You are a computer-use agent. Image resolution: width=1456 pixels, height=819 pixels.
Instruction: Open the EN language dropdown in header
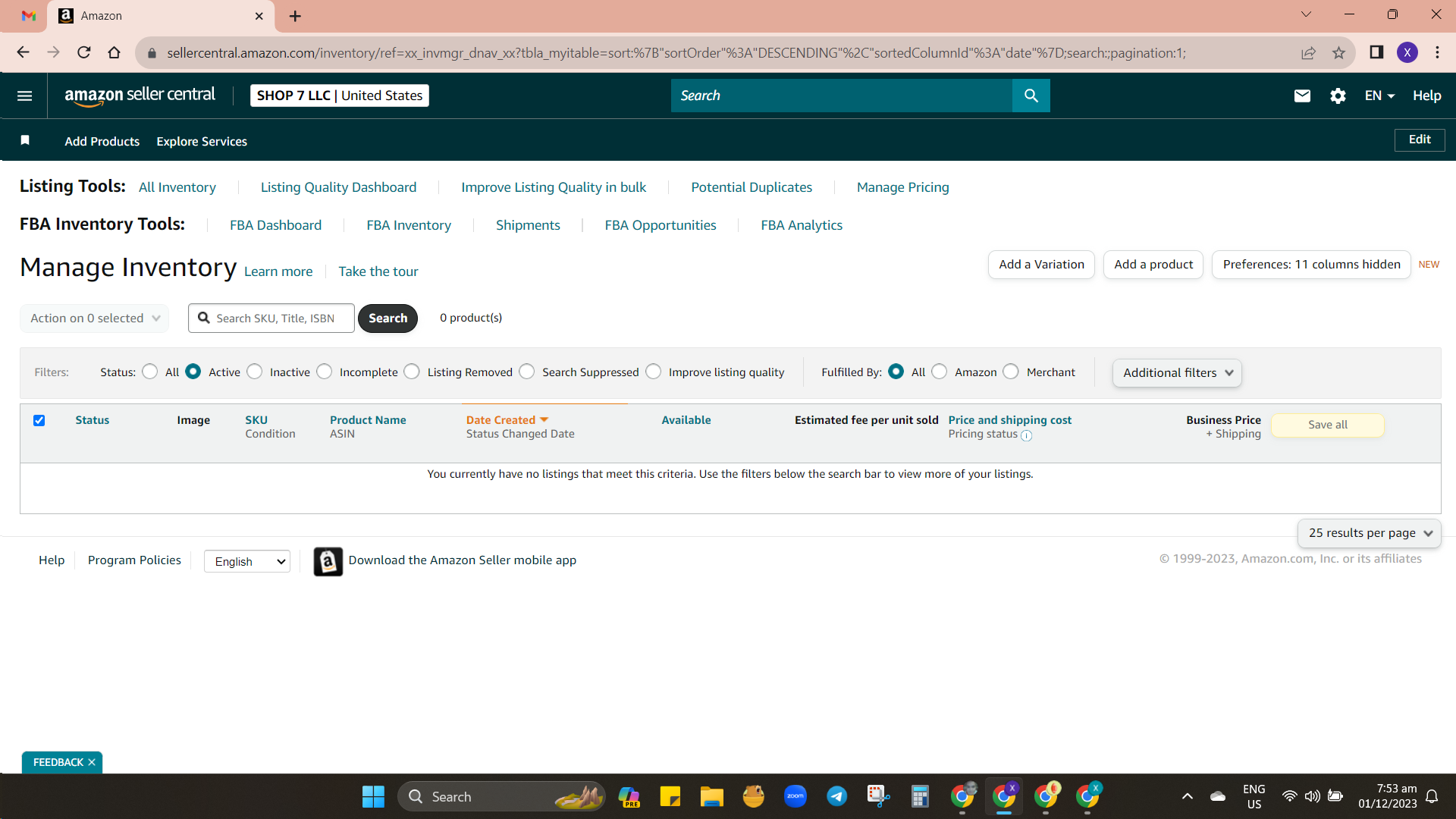(x=1379, y=96)
